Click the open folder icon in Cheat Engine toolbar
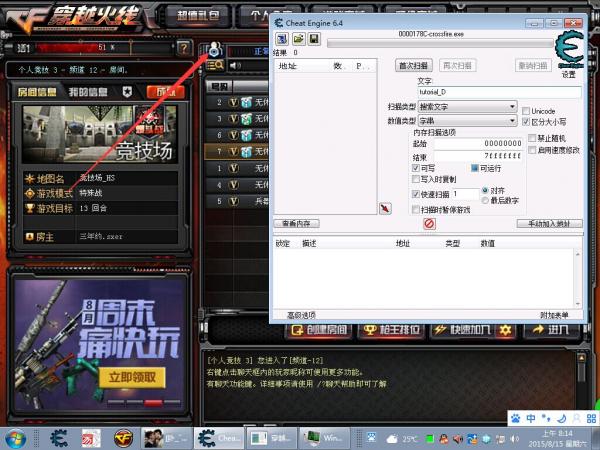The width and height of the screenshot is (600, 450). click(x=298, y=39)
